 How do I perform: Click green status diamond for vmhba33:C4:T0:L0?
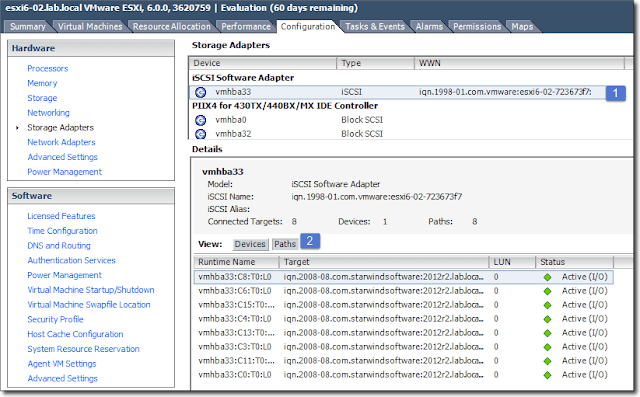coord(547,319)
